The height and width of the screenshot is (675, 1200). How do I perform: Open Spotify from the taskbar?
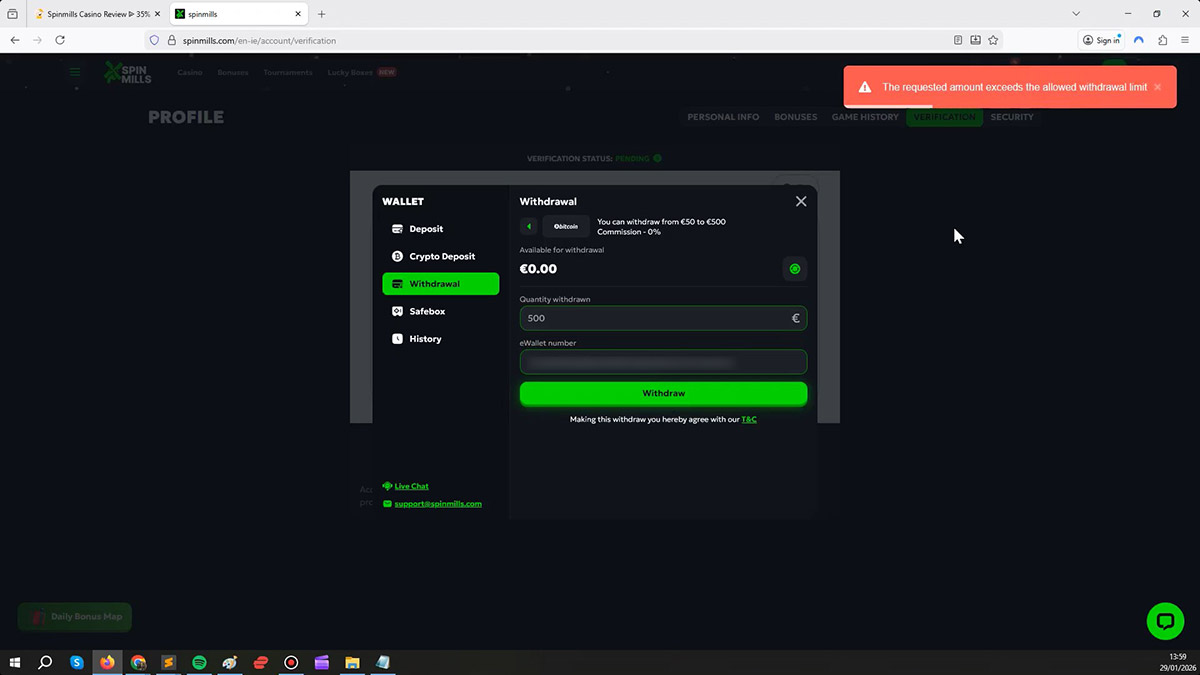pyautogui.click(x=199, y=662)
